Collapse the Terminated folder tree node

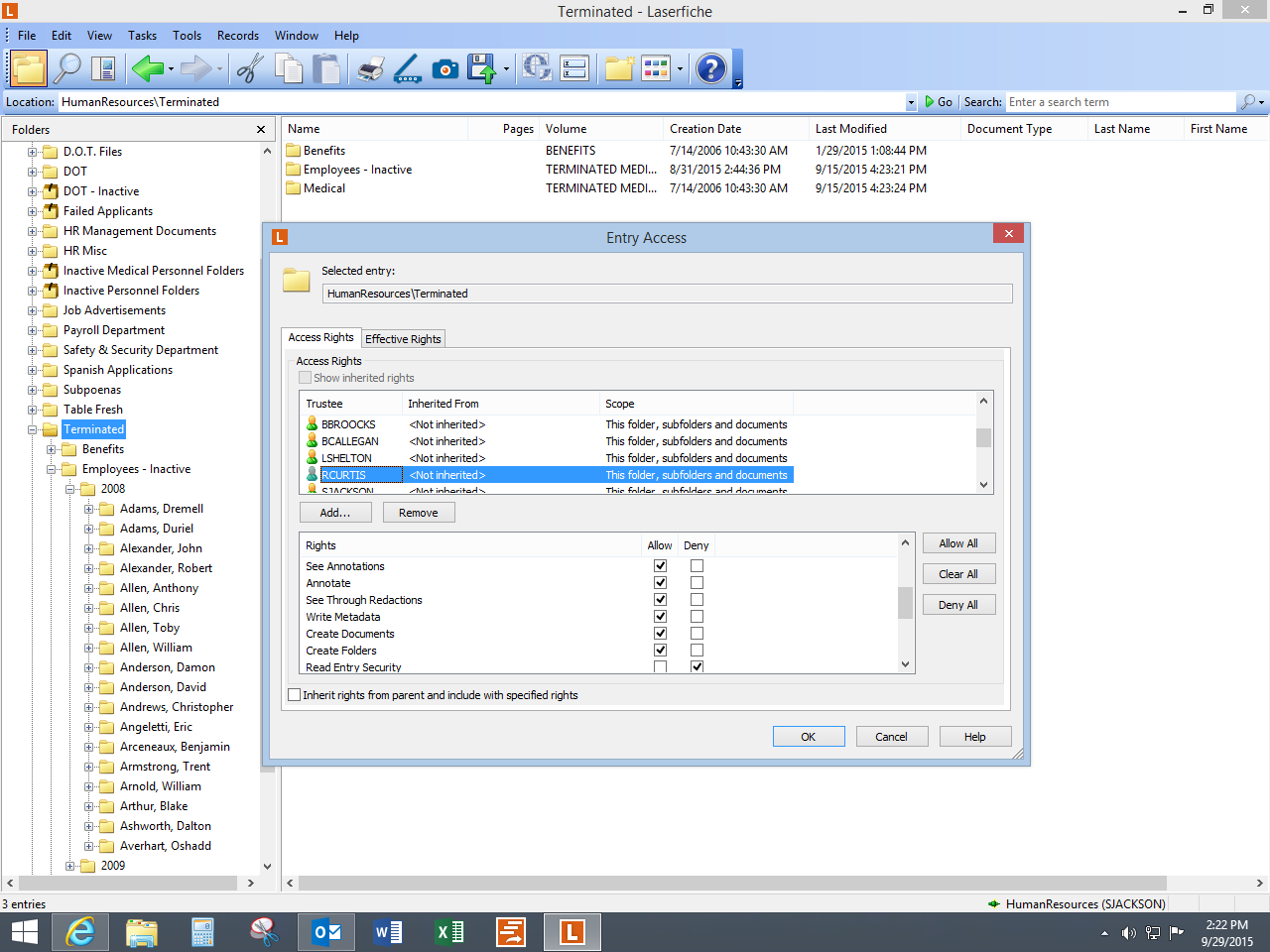click(x=33, y=429)
